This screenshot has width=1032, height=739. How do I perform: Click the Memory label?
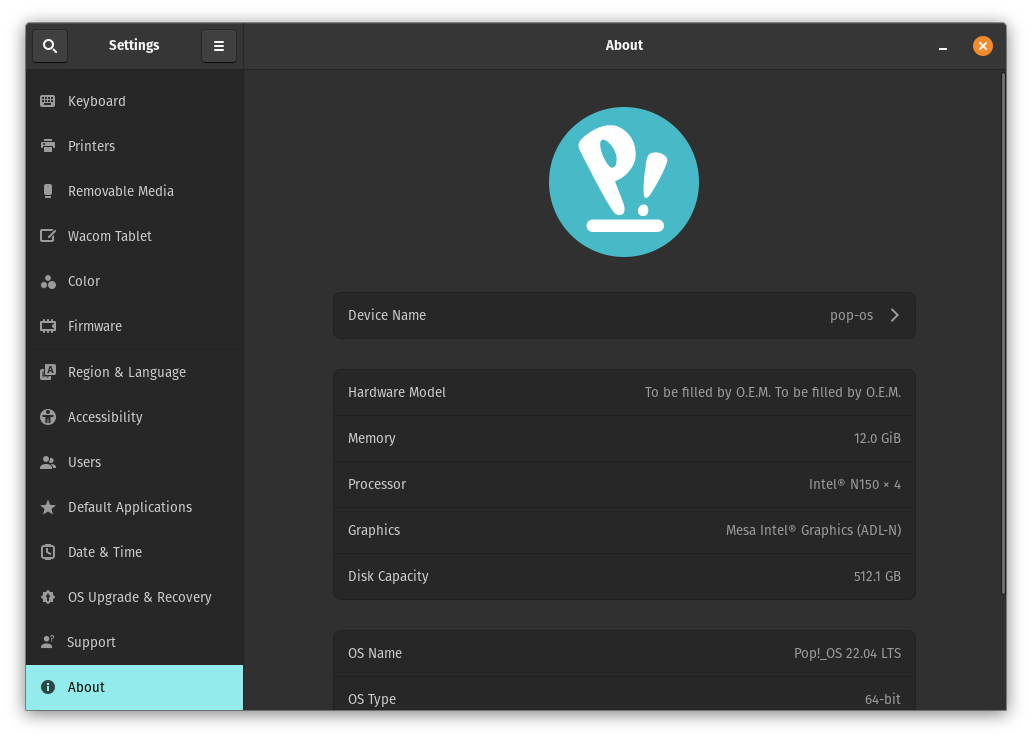tap(372, 438)
